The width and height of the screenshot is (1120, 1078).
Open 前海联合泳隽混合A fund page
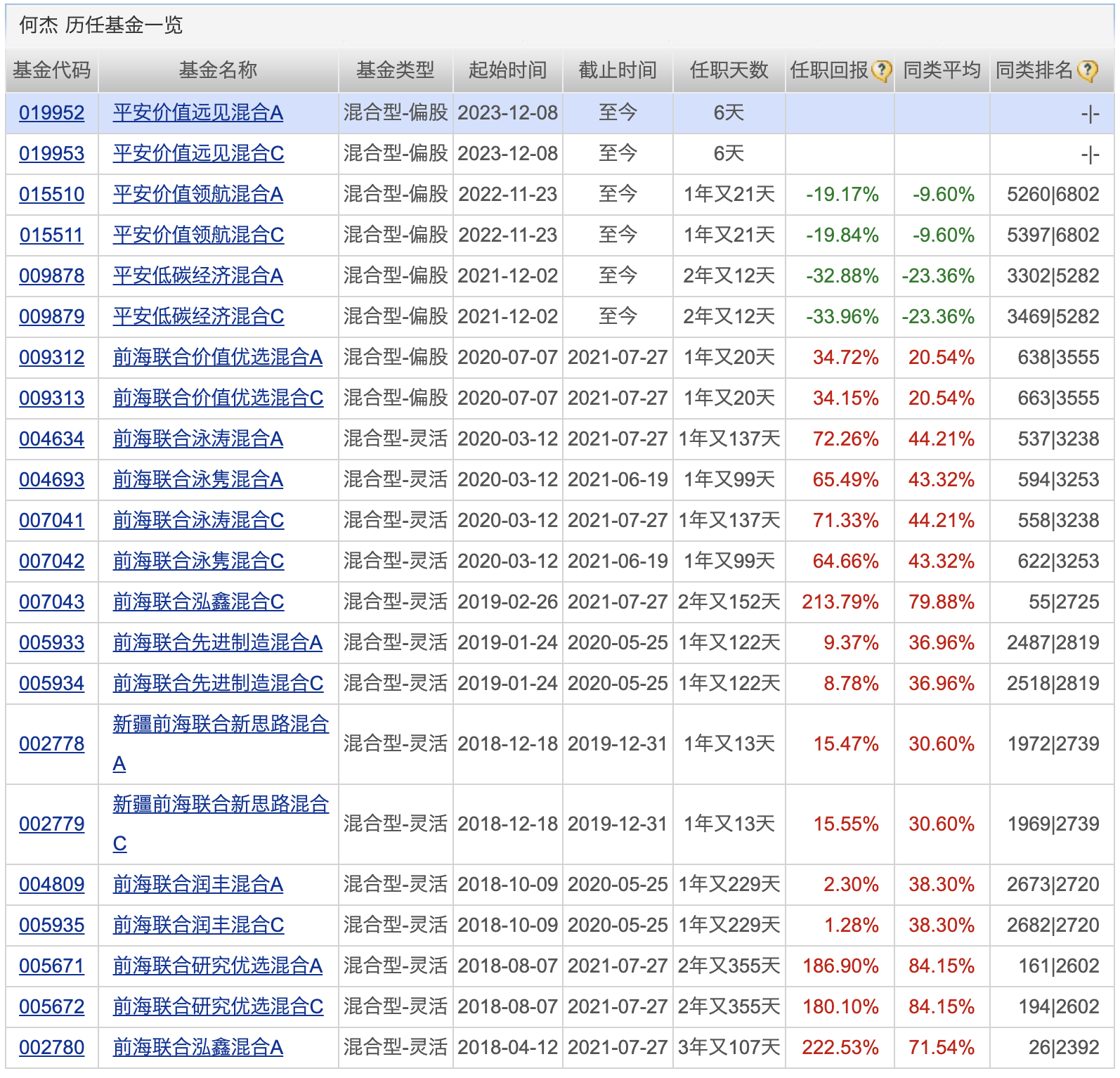click(198, 480)
